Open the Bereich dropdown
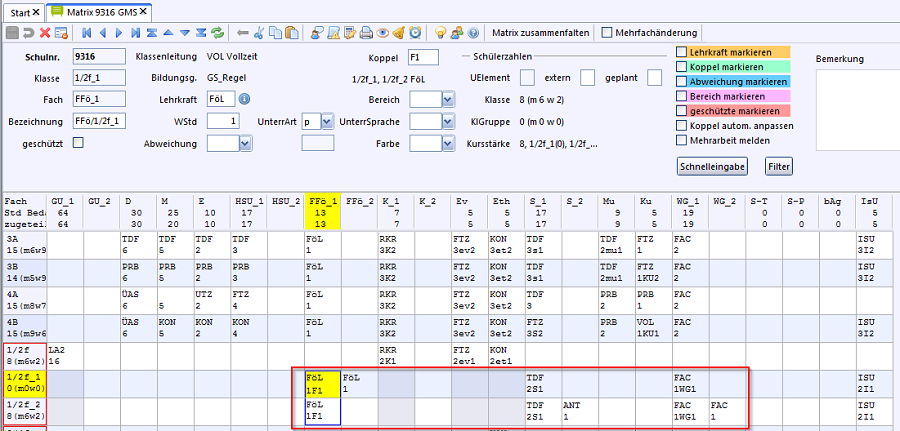Screen dimensions: 900x431 pos(448,100)
